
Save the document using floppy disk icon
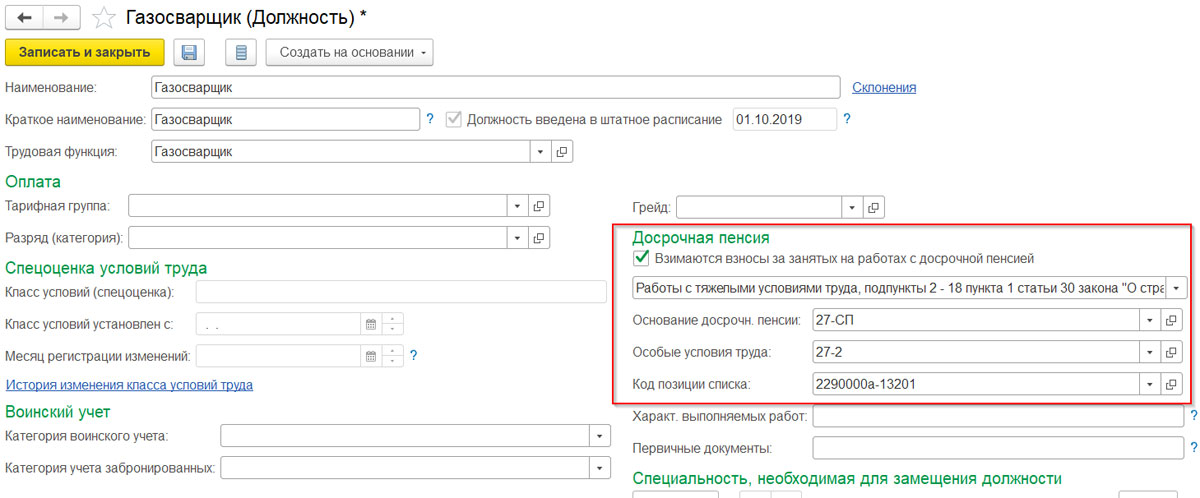pos(190,52)
